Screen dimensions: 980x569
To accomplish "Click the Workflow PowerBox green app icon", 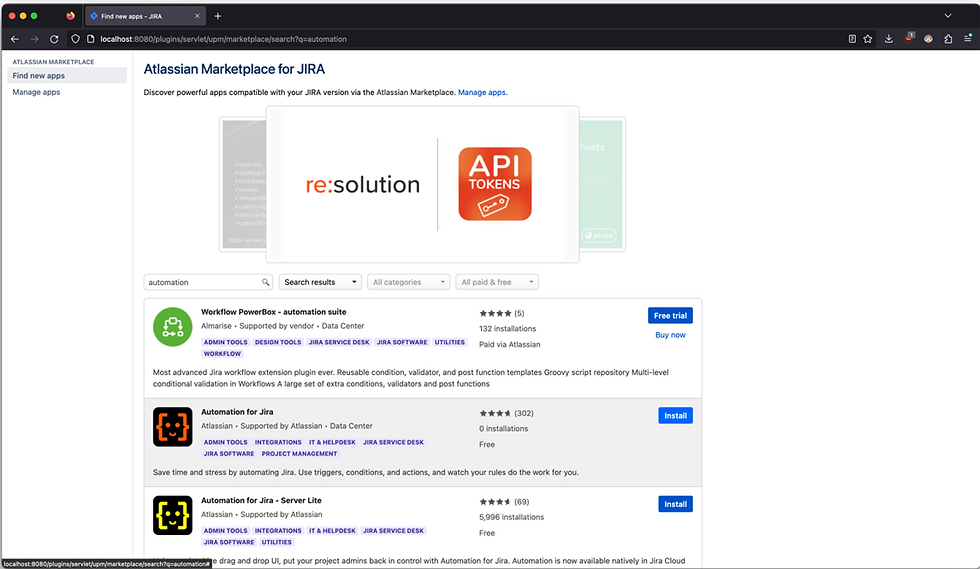I will pyautogui.click(x=172, y=326).
